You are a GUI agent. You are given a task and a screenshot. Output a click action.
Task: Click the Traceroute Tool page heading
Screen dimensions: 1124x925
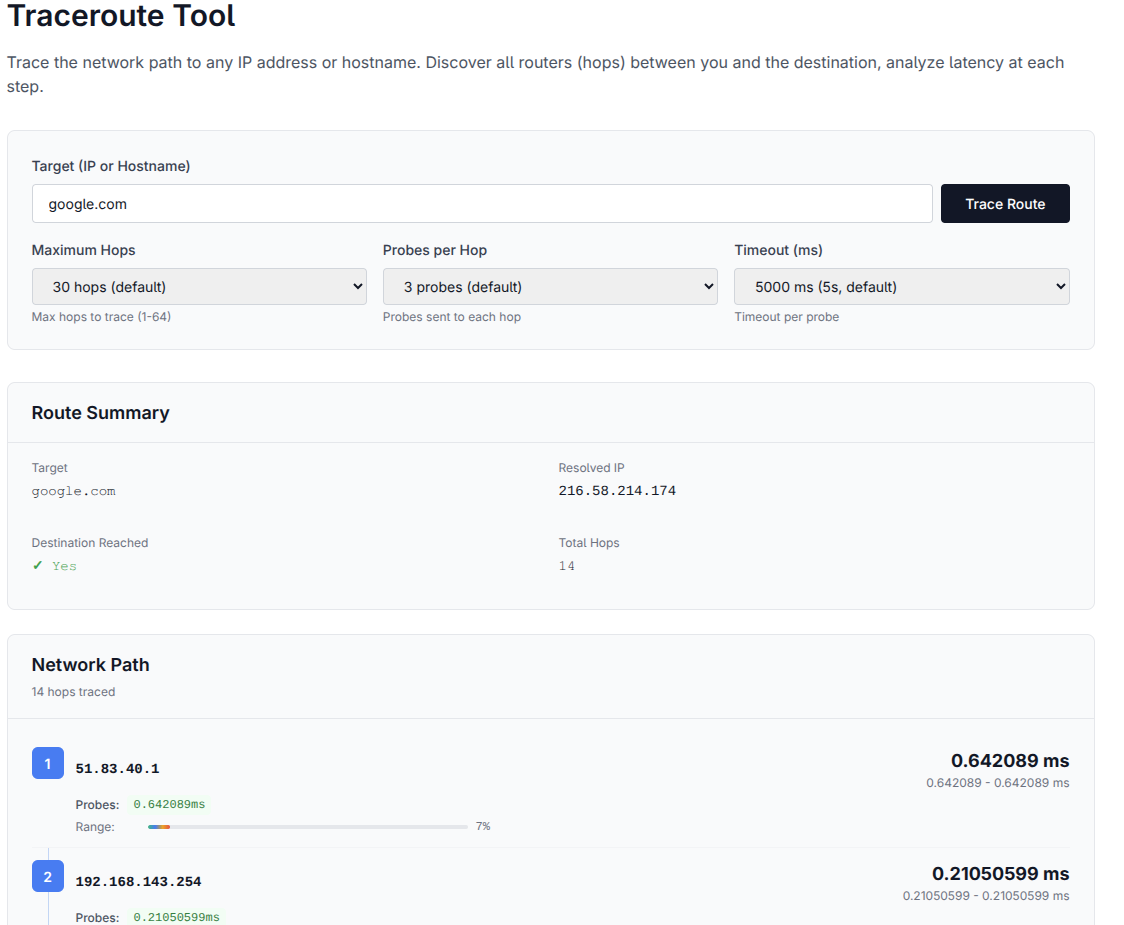[x=120, y=16]
